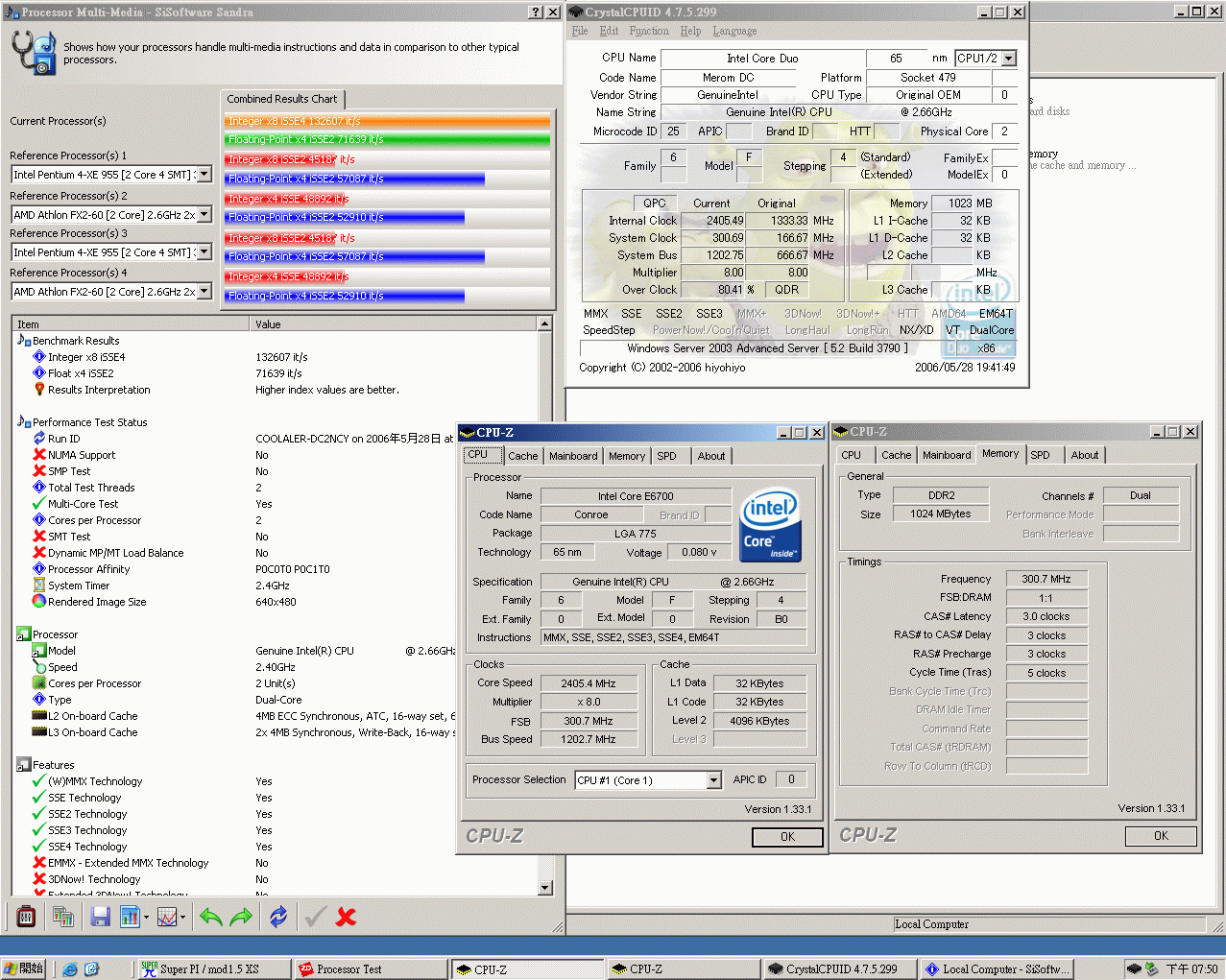Image resolution: width=1226 pixels, height=980 pixels.
Task: Refresh the benchmark with blue arrows icon
Action: (x=278, y=917)
